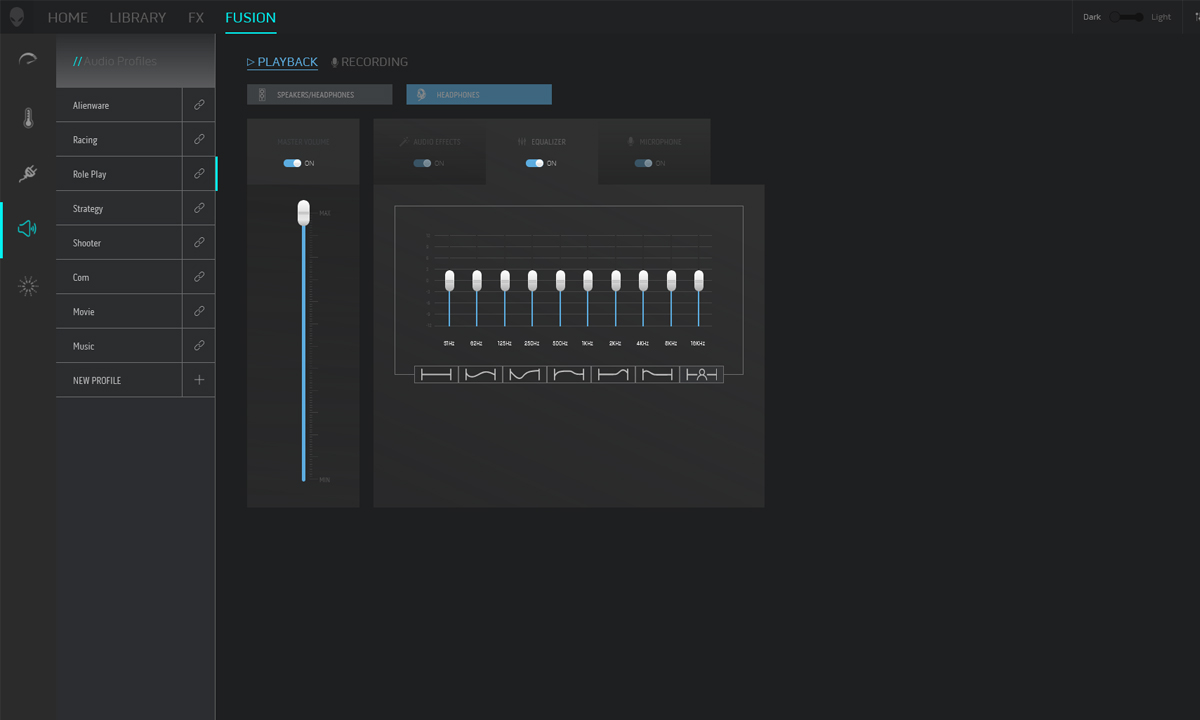Screen dimensions: 1200x720
Task: Click the plus icon beside NEW PROFILE
Action: tap(199, 380)
